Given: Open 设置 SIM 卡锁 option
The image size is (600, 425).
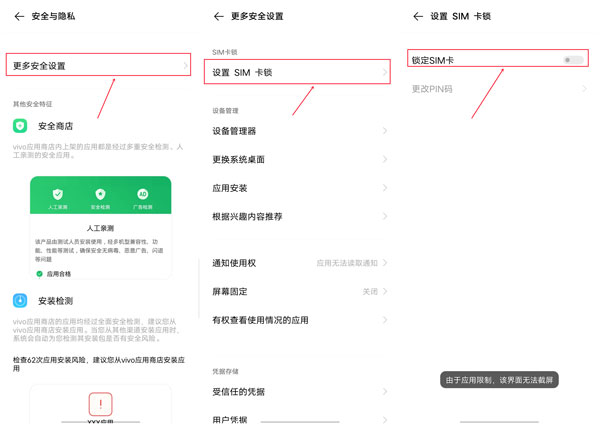Looking at the screenshot, I should [x=297, y=73].
